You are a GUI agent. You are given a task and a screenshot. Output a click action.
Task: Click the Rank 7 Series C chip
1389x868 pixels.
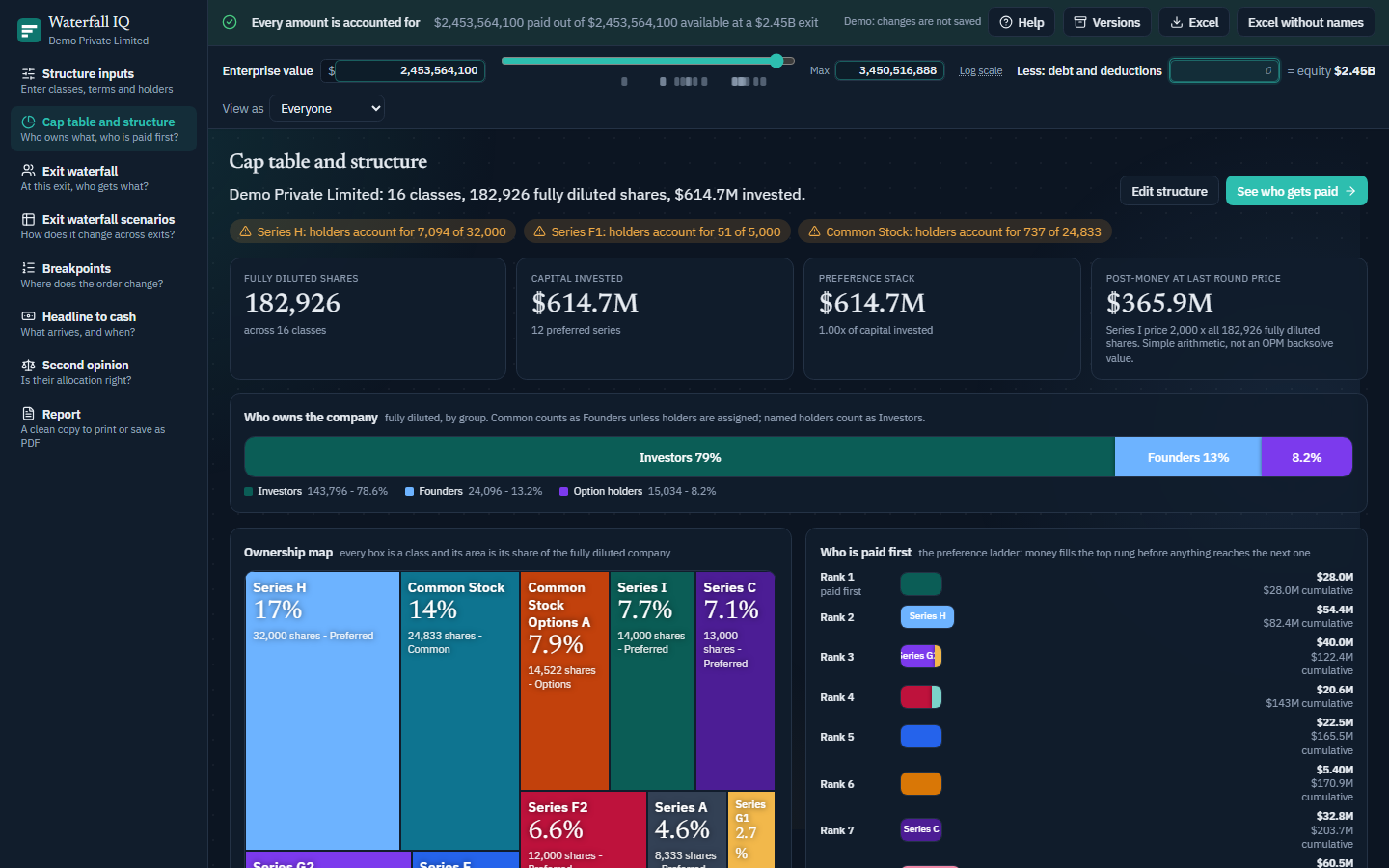(921, 829)
